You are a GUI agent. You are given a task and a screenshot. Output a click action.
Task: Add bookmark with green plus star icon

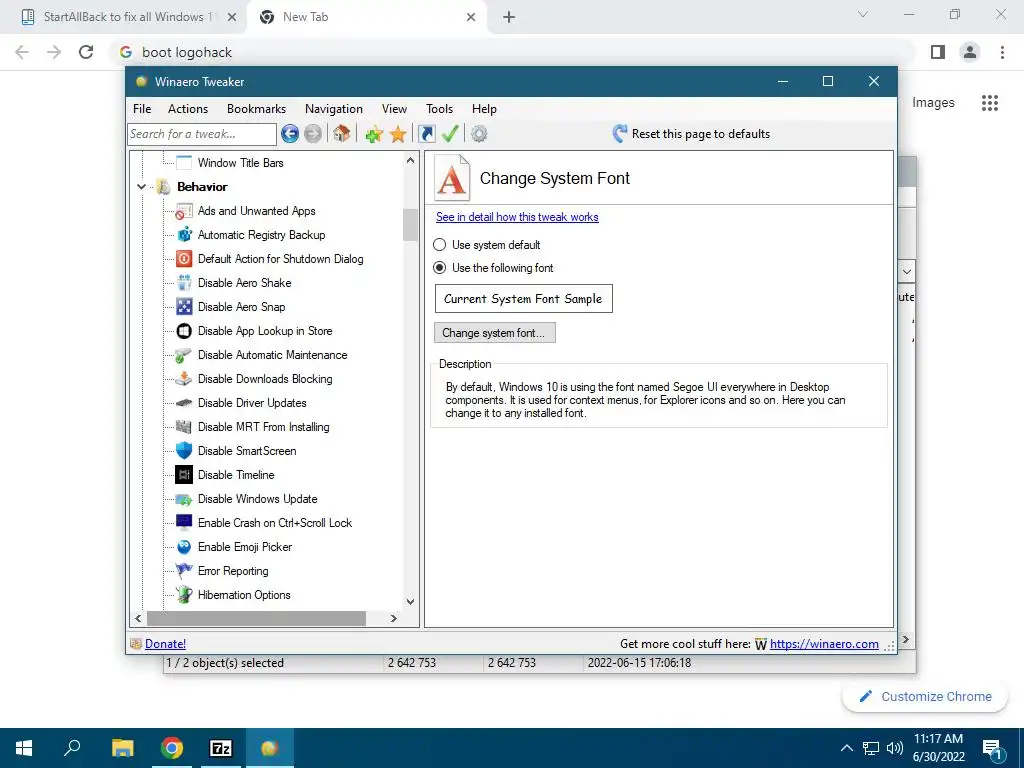pyautogui.click(x=374, y=135)
